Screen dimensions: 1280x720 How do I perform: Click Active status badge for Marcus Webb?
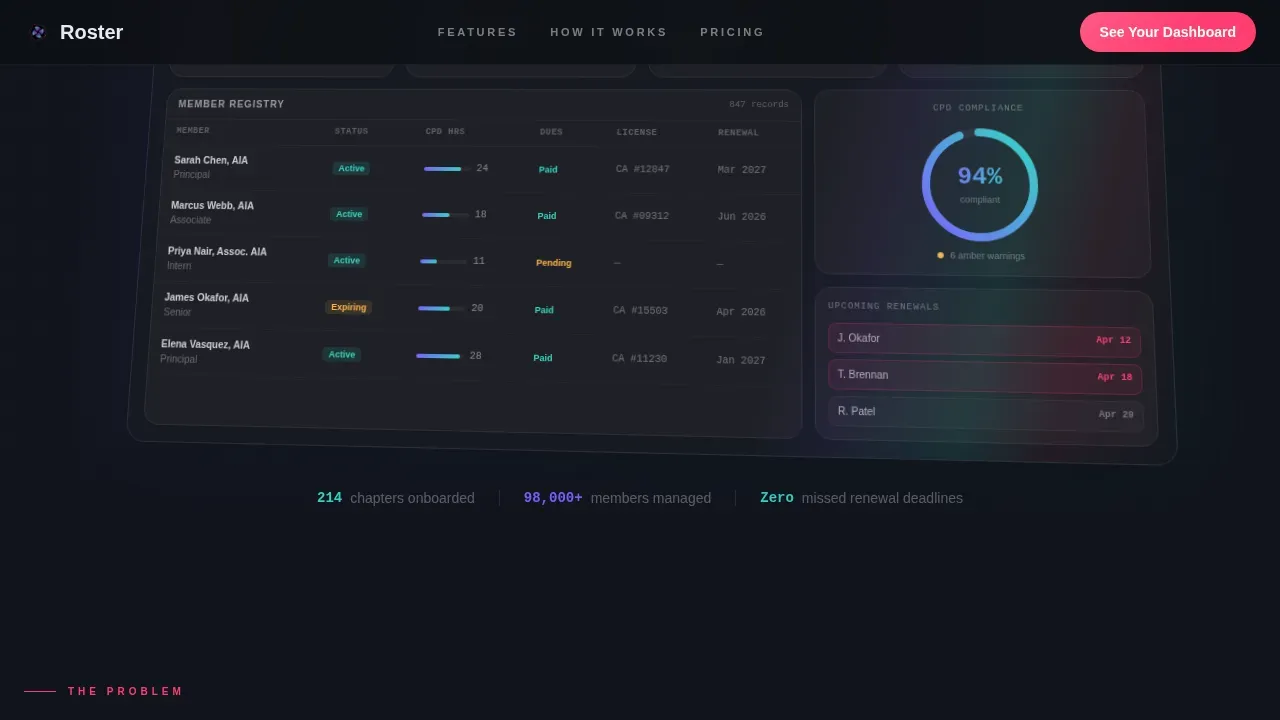[349, 214]
